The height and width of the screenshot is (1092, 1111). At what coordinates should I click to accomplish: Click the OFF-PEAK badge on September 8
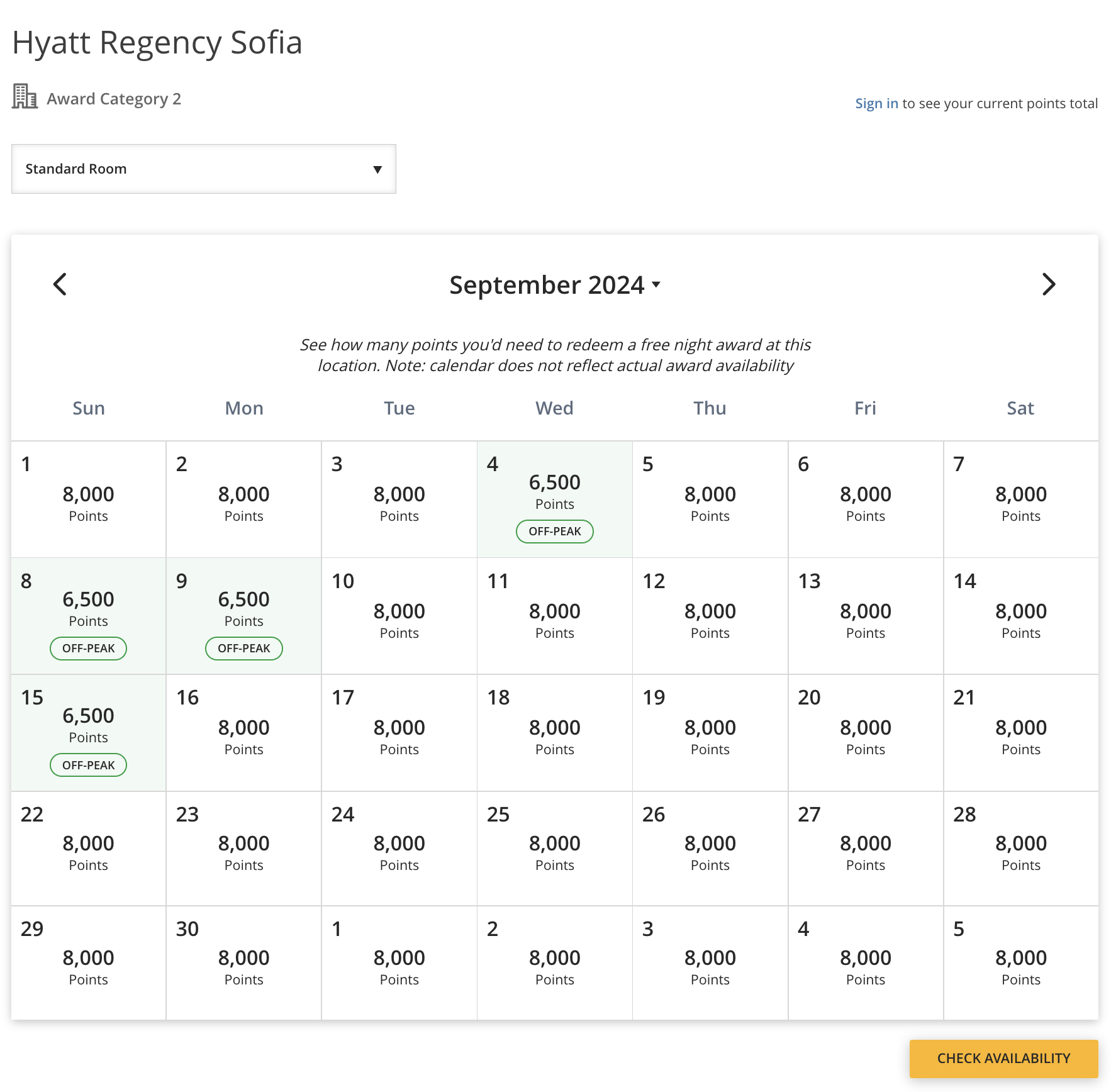(89, 649)
